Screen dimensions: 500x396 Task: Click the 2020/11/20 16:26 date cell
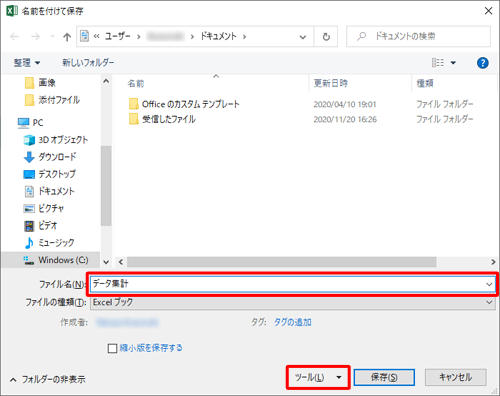[345, 119]
